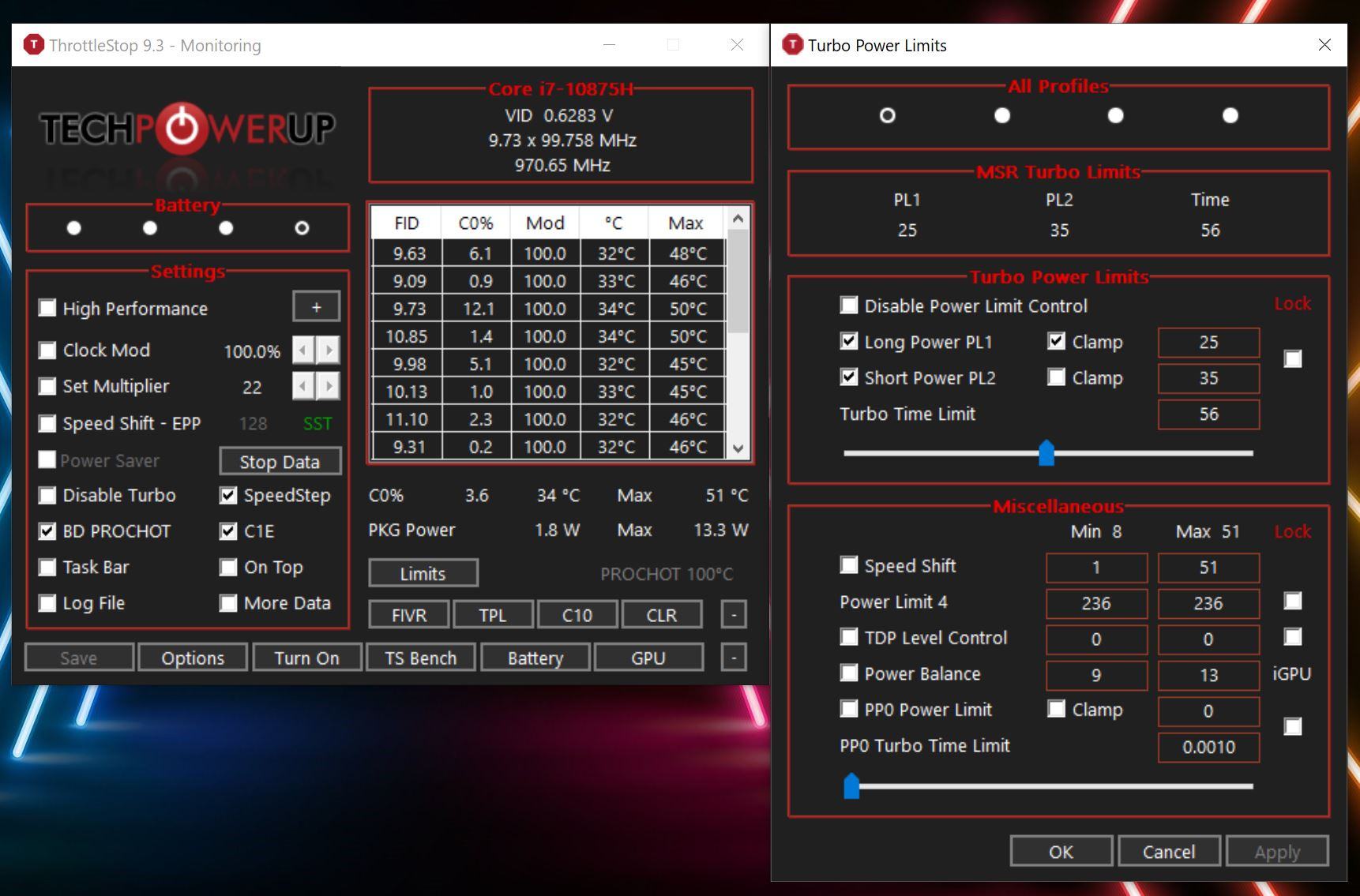
Task: Toggle the Clock Mod checkbox
Action: tap(47, 350)
